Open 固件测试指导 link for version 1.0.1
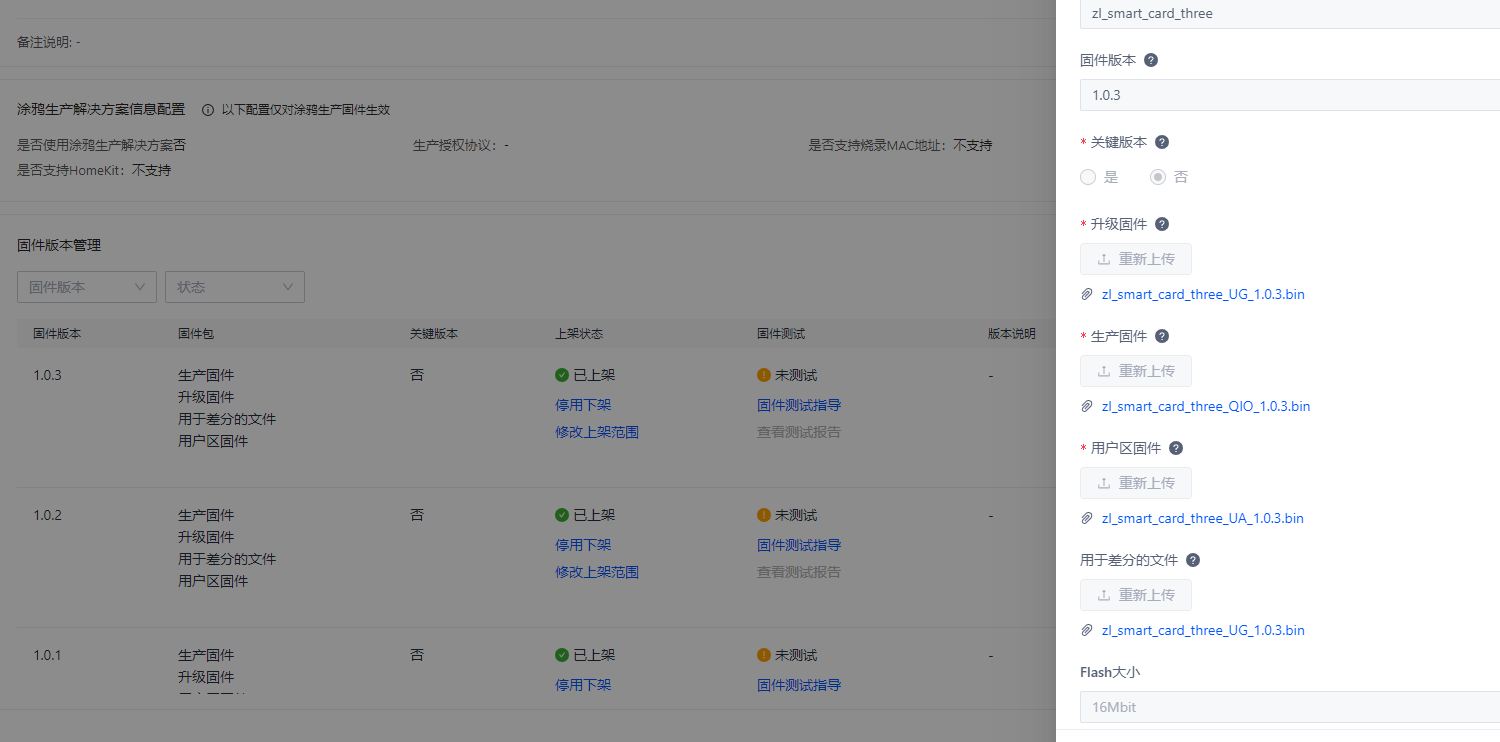Viewport: 1500px width, 742px height. [x=799, y=685]
